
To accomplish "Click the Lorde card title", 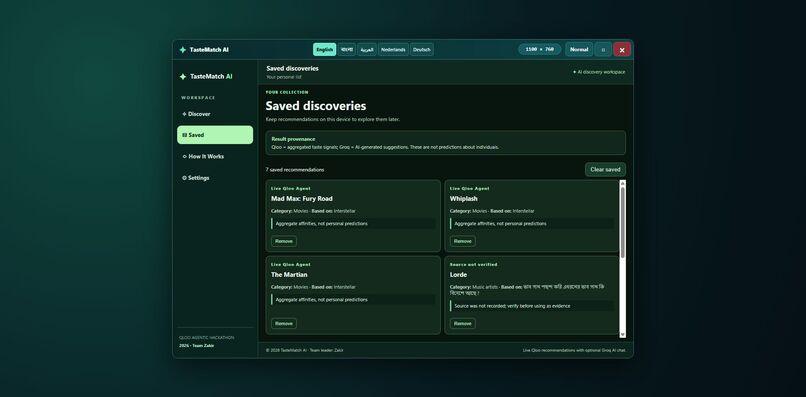I will tap(458, 275).
